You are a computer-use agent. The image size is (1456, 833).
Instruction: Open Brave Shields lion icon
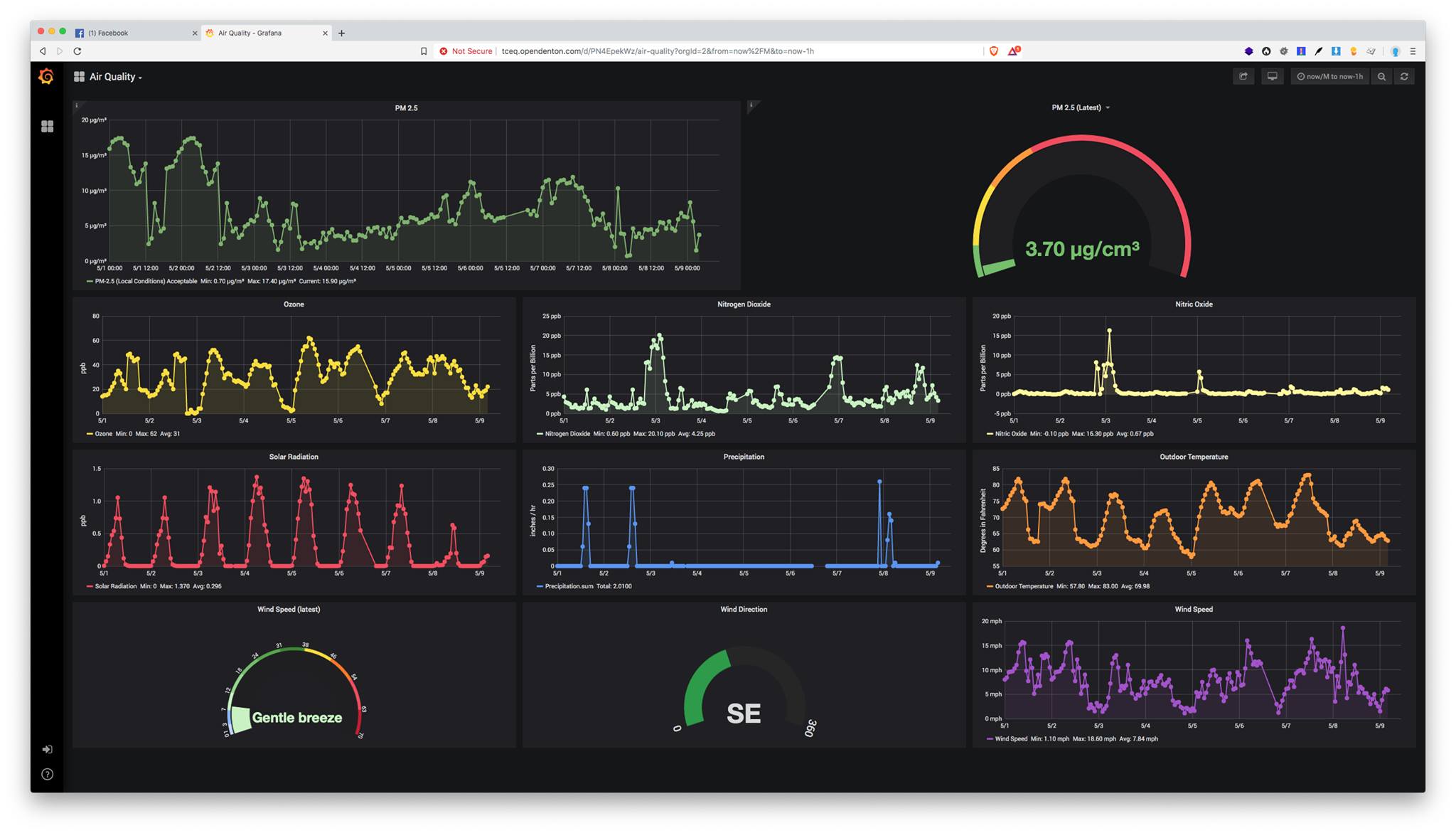pyautogui.click(x=994, y=51)
